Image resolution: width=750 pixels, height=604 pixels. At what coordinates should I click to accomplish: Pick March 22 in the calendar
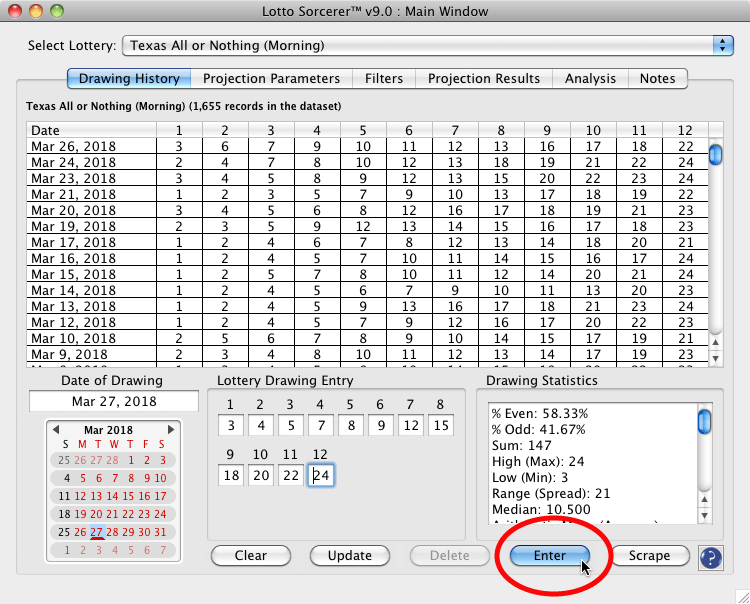click(x=128, y=514)
